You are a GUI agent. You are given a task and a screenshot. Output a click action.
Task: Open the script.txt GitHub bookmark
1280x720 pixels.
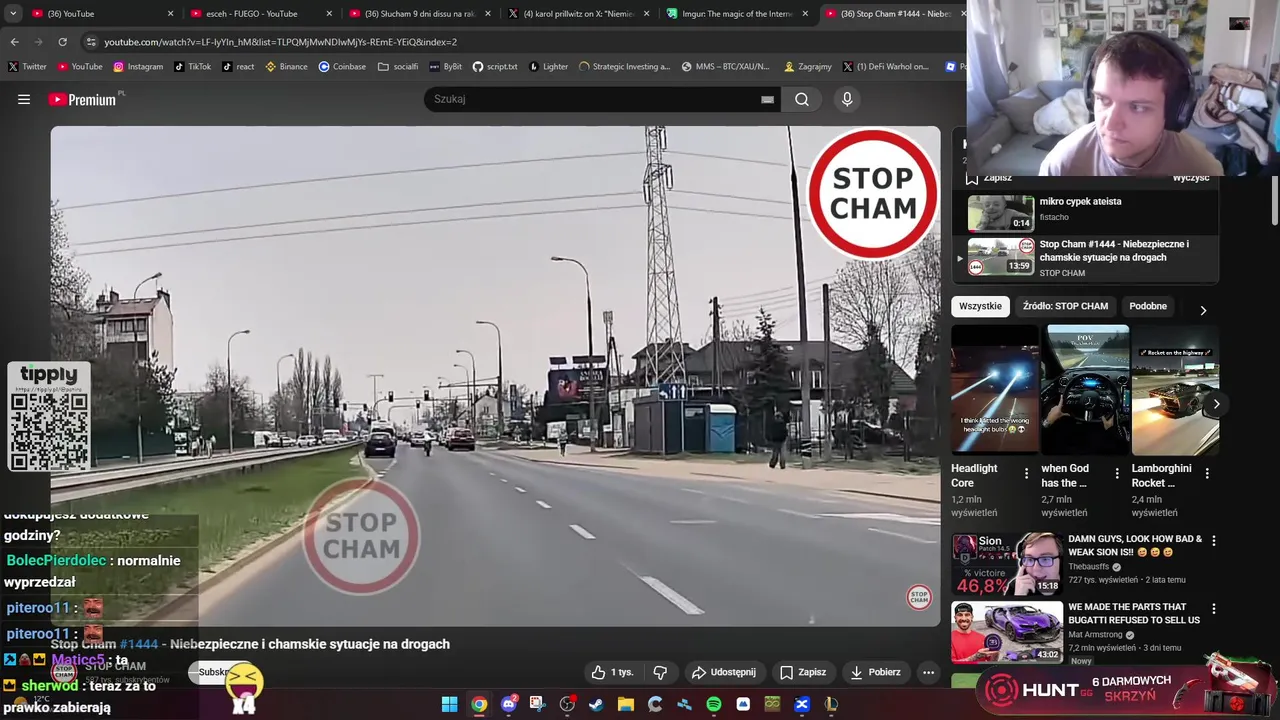click(495, 67)
